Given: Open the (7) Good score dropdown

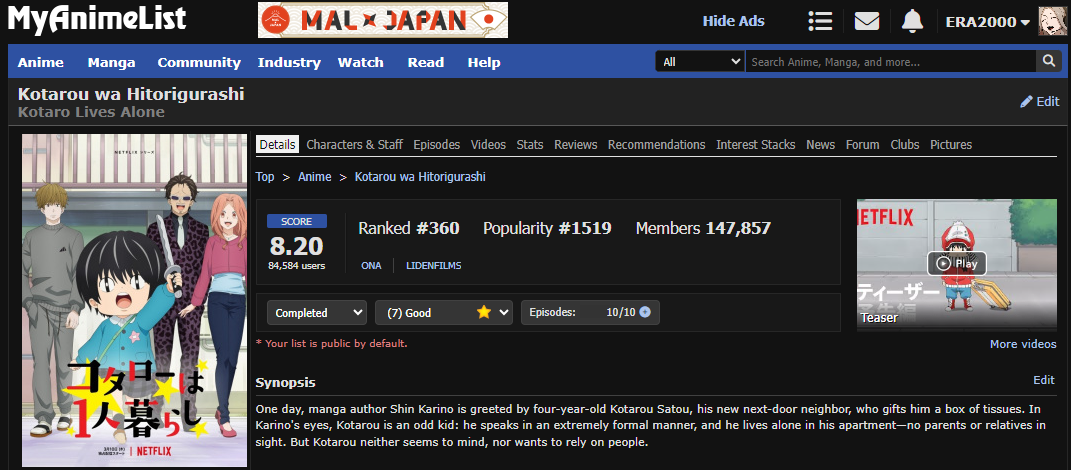Looking at the screenshot, I should tap(444, 312).
